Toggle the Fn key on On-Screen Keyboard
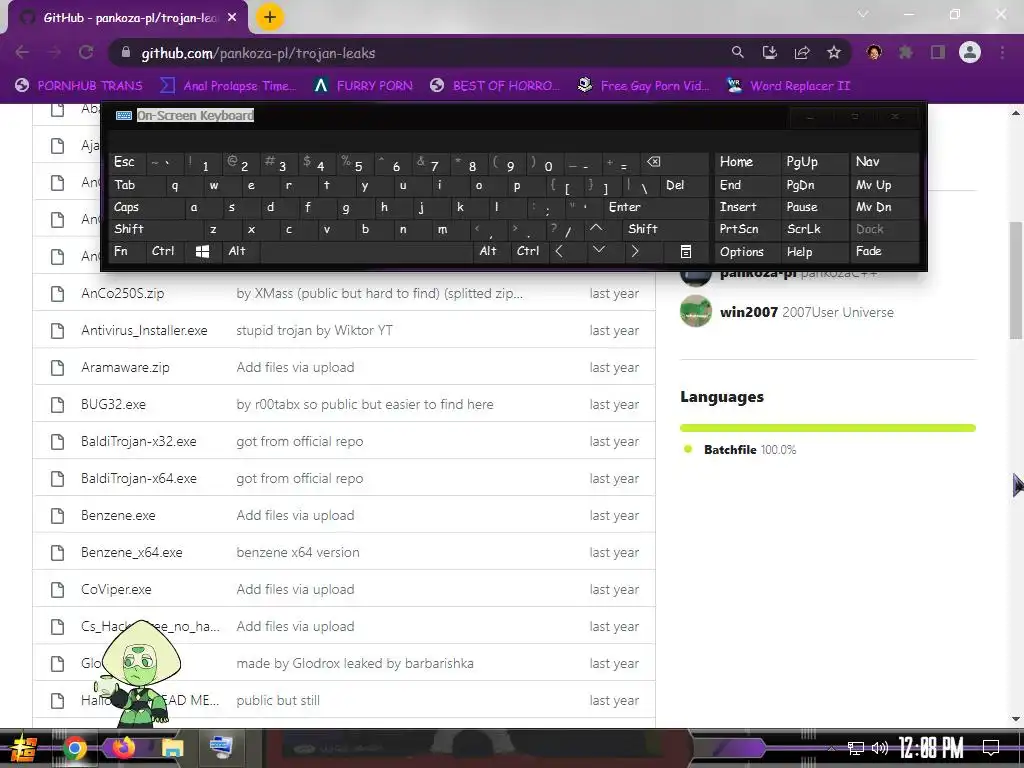The image size is (1024, 768). click(127, 251)
